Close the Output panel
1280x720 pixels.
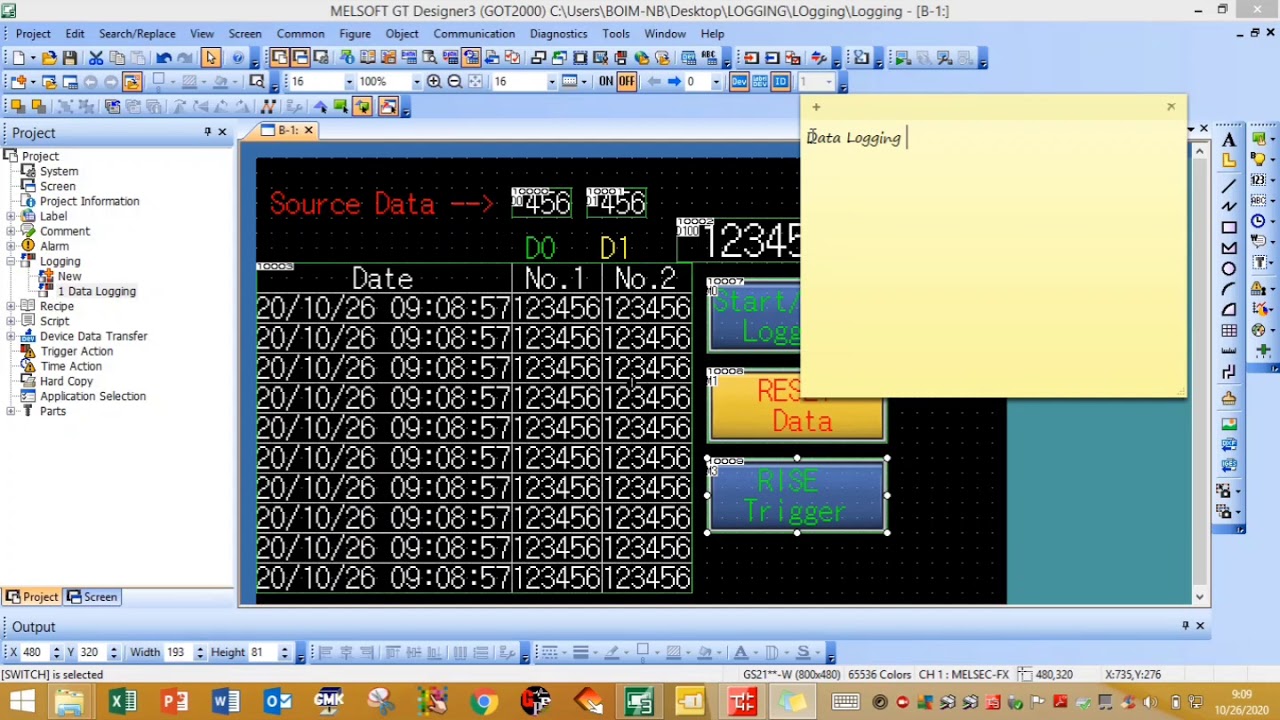(1200, 626)
